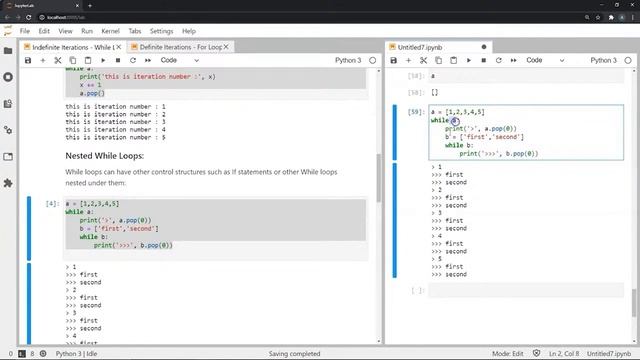Viewport: 640px width, 360px height.
Task: Collapse cell [59] output via blue bar
Action: pos(395,220)
